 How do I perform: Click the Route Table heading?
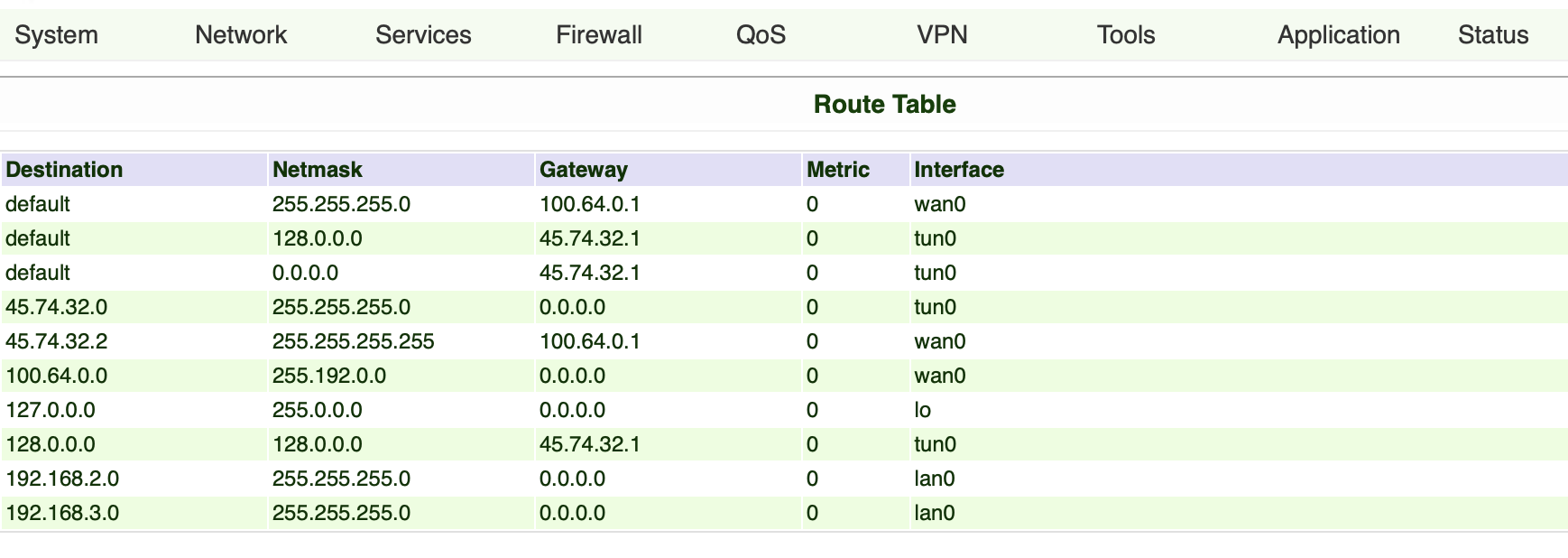click(x=884, y=105)
